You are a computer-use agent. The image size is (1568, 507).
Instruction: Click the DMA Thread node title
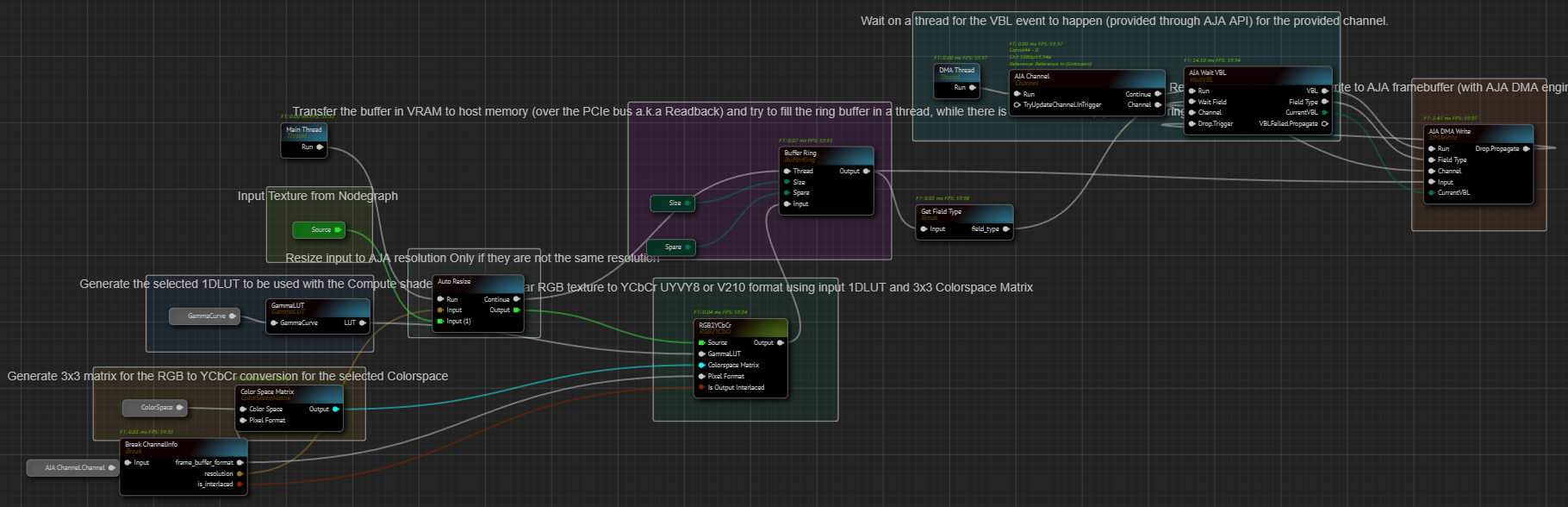(956, 71)
